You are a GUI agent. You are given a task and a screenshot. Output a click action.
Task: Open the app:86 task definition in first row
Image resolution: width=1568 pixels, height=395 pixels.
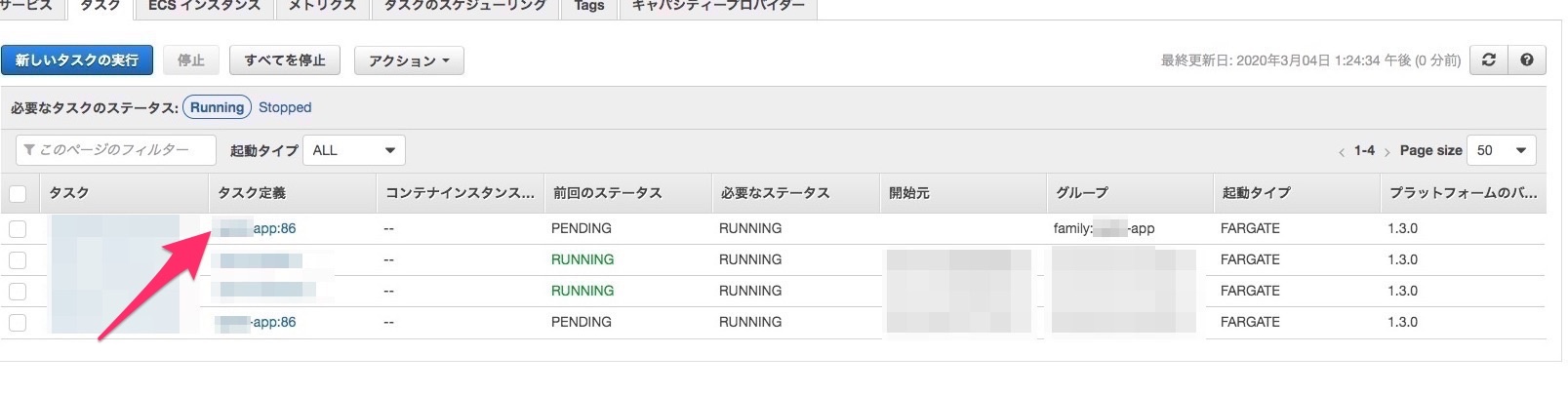click(x=273, y=228)
